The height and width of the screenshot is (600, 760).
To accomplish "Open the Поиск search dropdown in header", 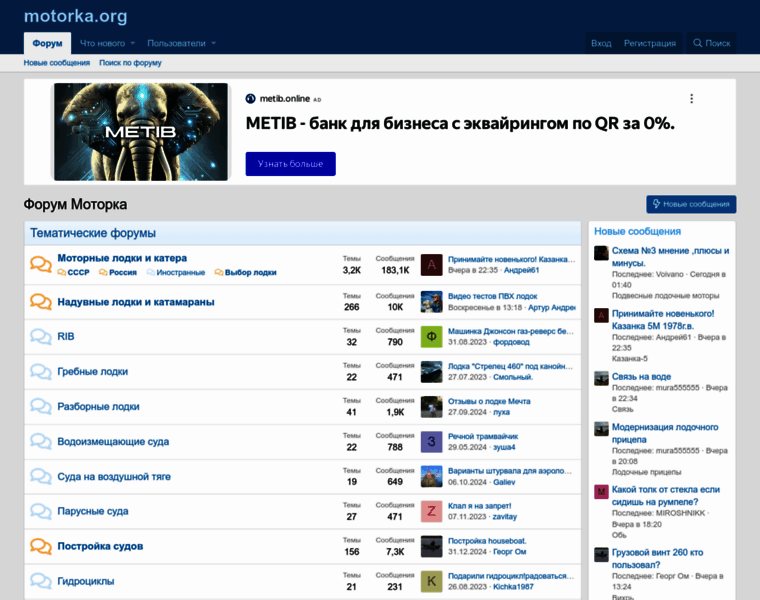I will pos(711,43).
